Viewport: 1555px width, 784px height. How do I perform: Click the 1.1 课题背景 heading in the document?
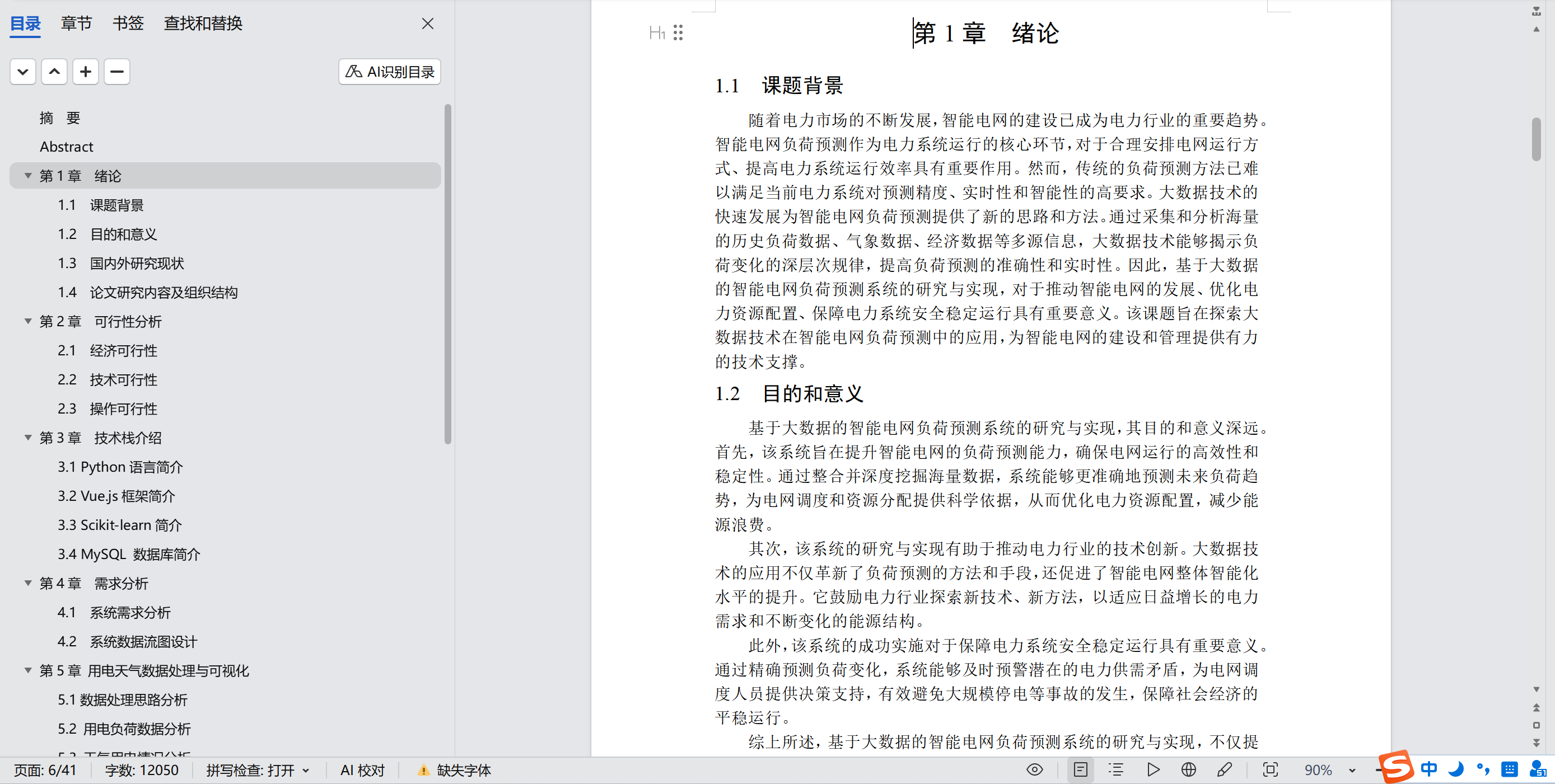(779, 86)
